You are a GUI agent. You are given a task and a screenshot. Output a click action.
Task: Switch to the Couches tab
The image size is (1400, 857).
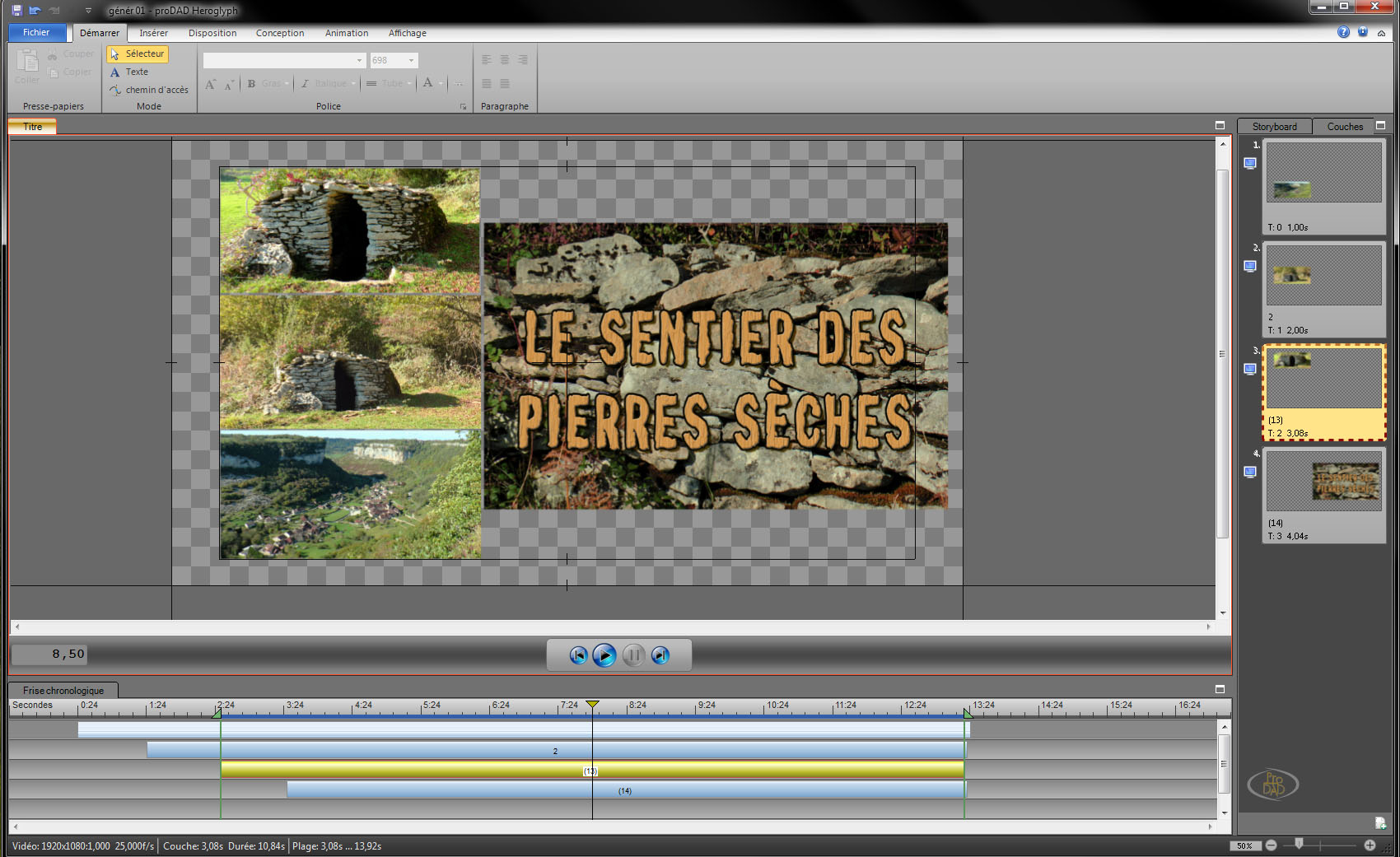click(1345, 127)
